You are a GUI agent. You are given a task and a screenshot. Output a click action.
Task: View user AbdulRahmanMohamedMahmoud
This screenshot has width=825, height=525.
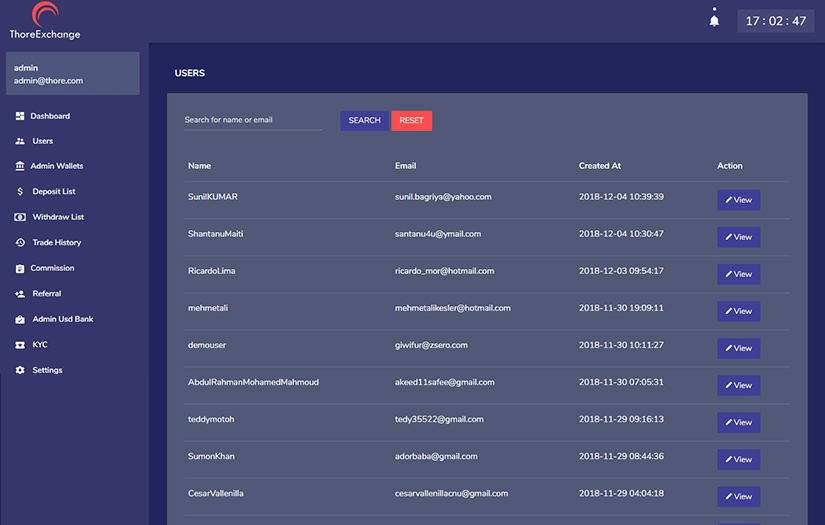(x=738, y=386)
